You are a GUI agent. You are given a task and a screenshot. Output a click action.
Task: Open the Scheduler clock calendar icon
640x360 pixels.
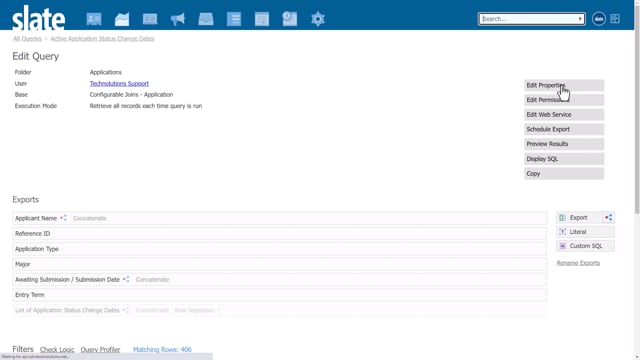[x=290, y=19]
